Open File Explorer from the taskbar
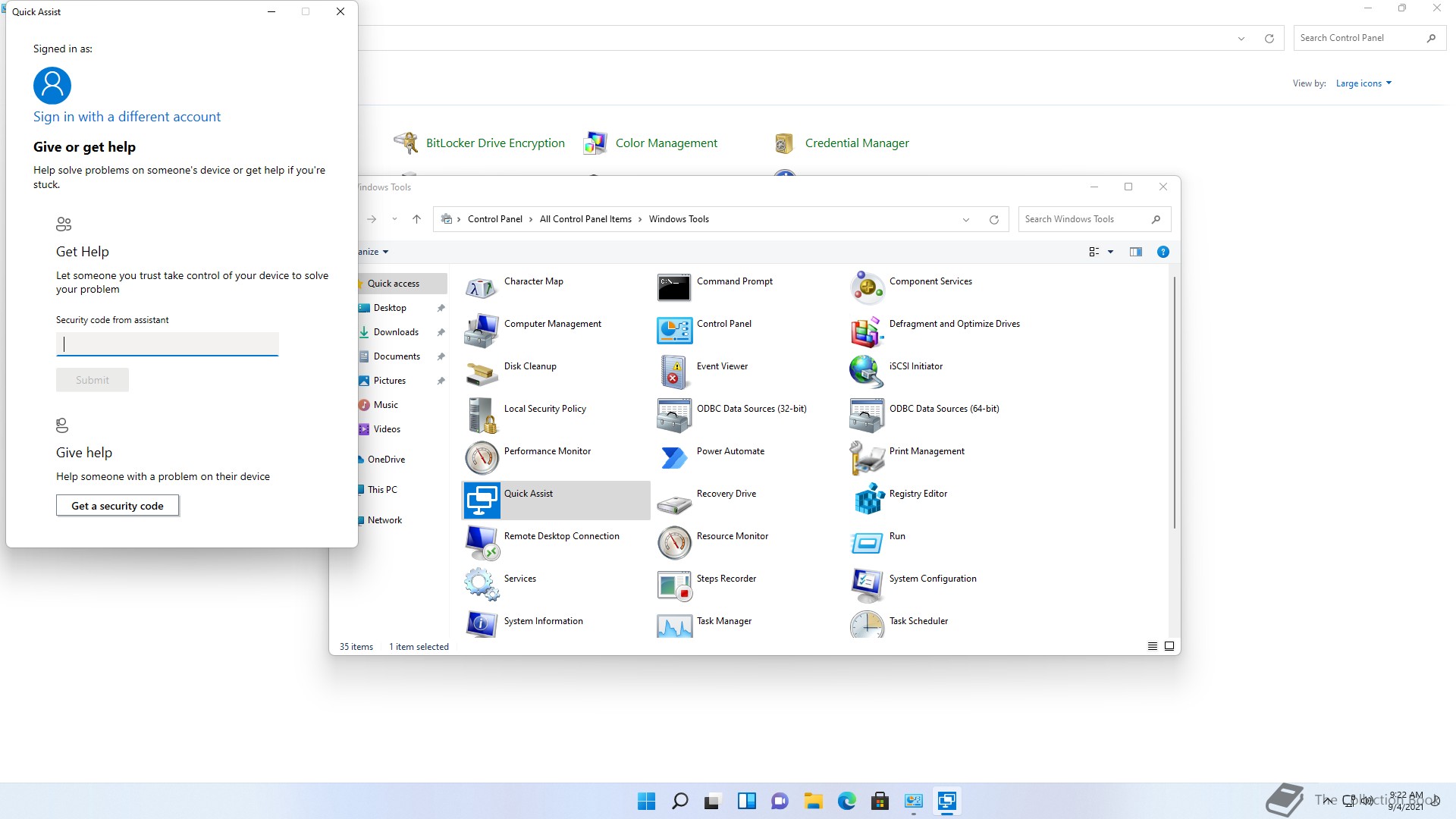The height and width of the screenshot is (819, 1456). [x=814, y=801]
